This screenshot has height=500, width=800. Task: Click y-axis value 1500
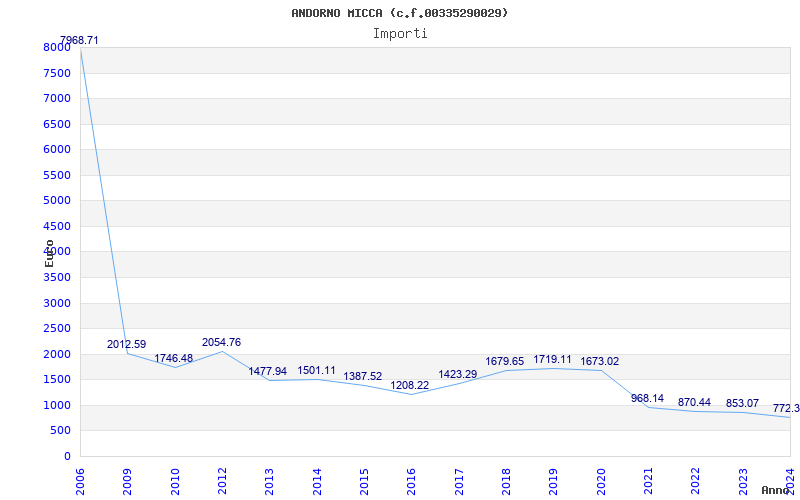[57, 380]
